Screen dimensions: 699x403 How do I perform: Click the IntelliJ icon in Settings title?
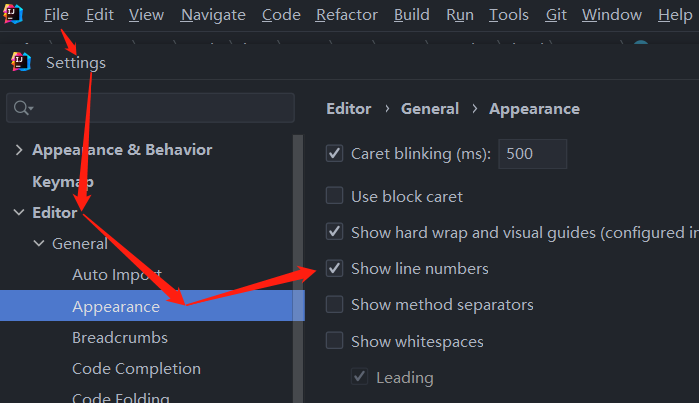(21, 62)
